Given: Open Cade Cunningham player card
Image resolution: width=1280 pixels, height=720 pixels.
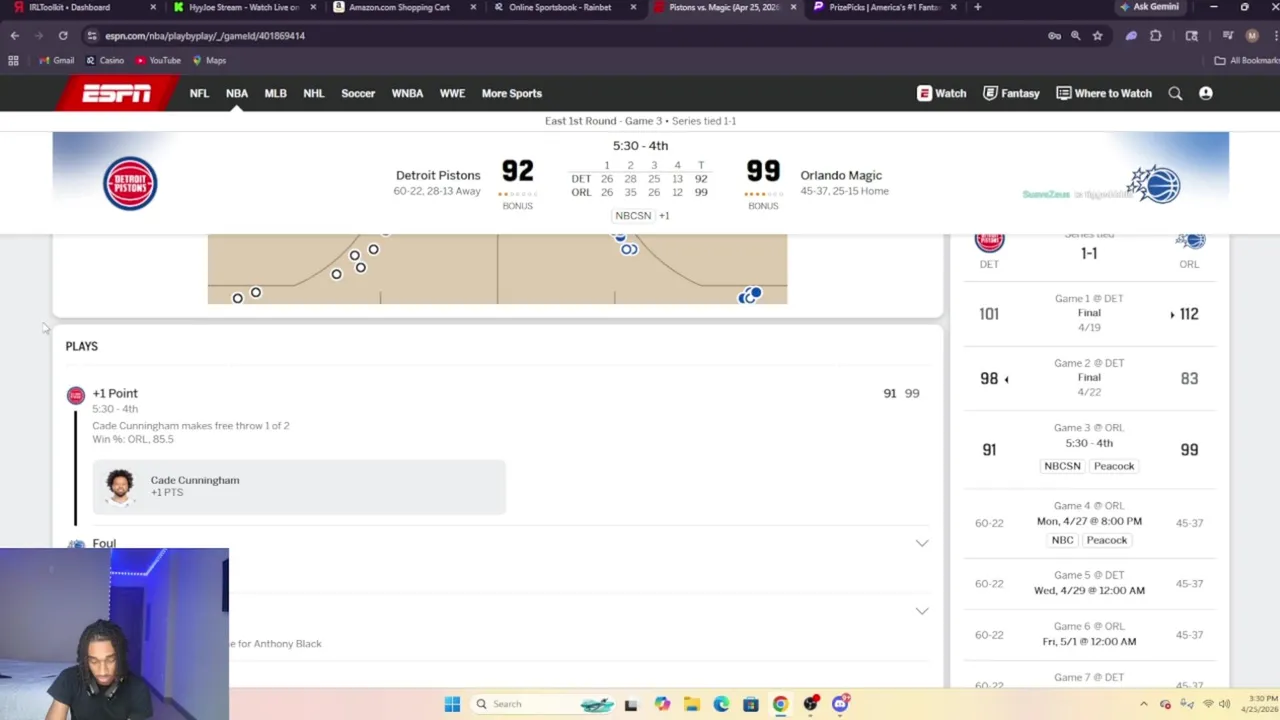Looking at the screenshot, I should (299, 487).
